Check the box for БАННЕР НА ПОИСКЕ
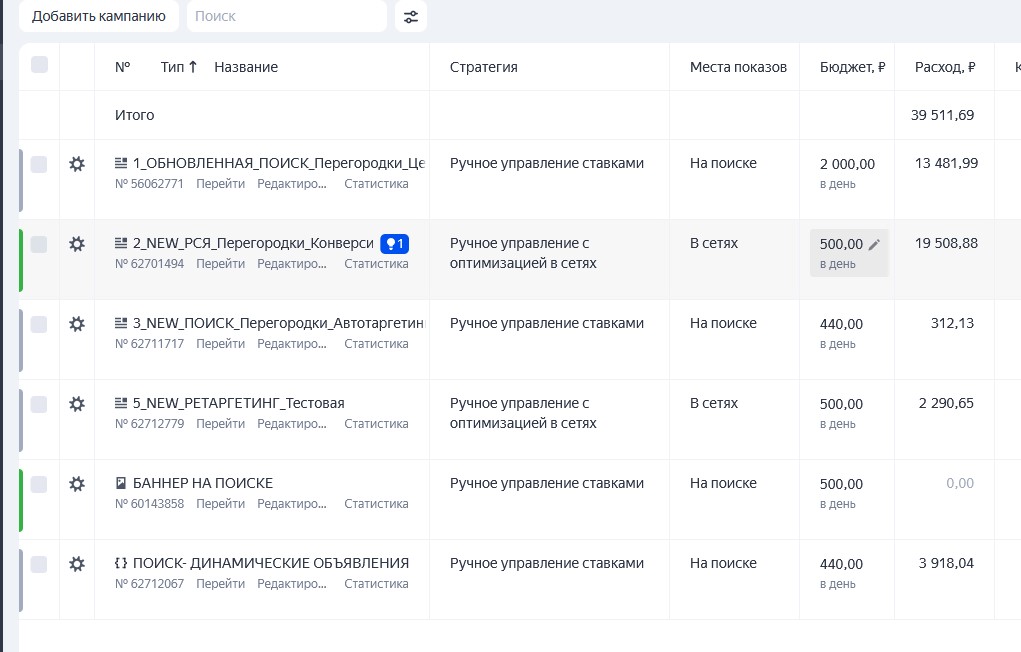The image size is (1021, 652). pos(39,484)
